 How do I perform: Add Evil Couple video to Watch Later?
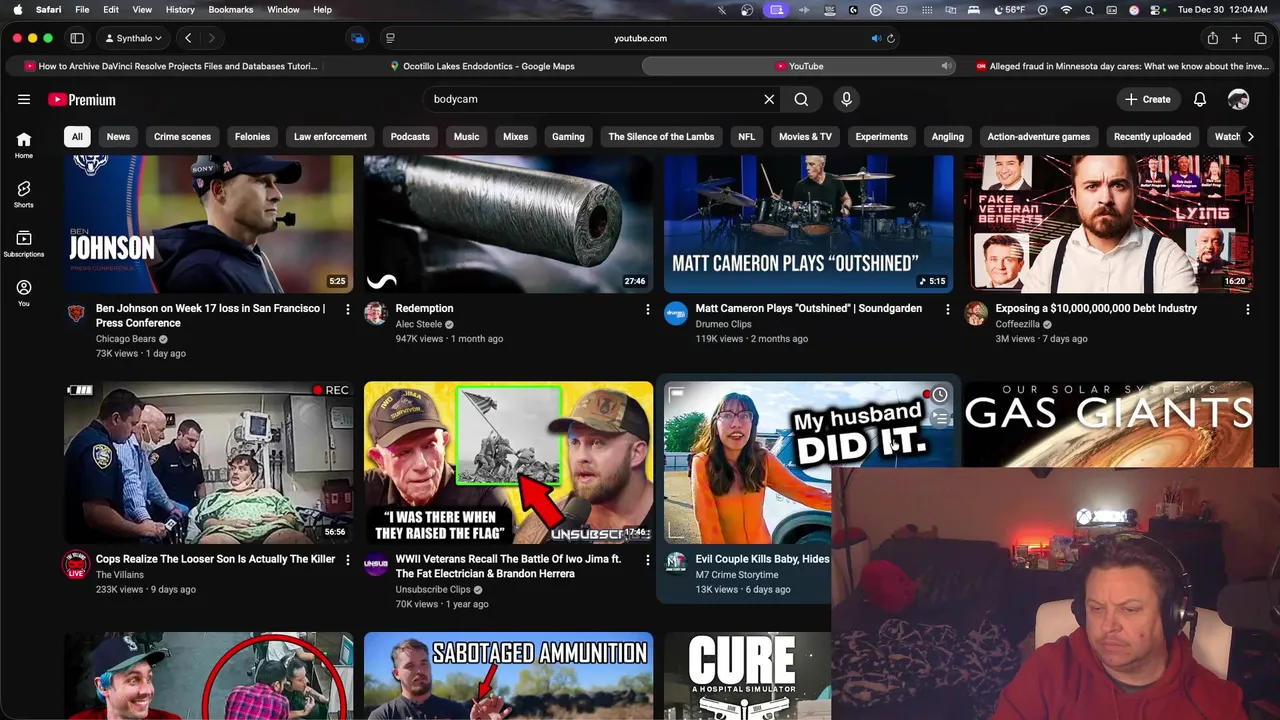tap(940, 395)
